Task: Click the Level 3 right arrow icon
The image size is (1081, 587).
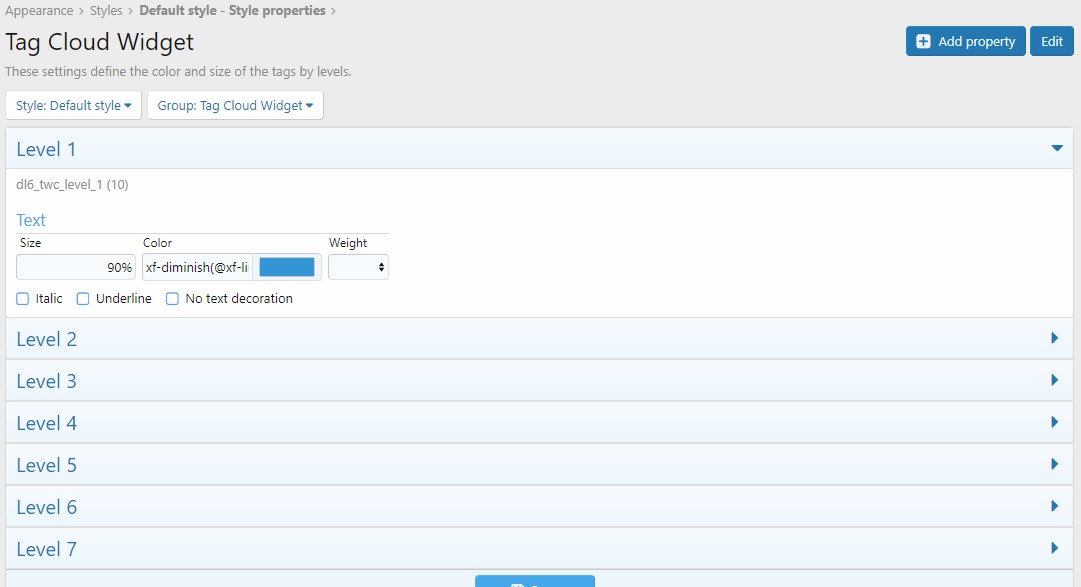Action: point(1055,380)
